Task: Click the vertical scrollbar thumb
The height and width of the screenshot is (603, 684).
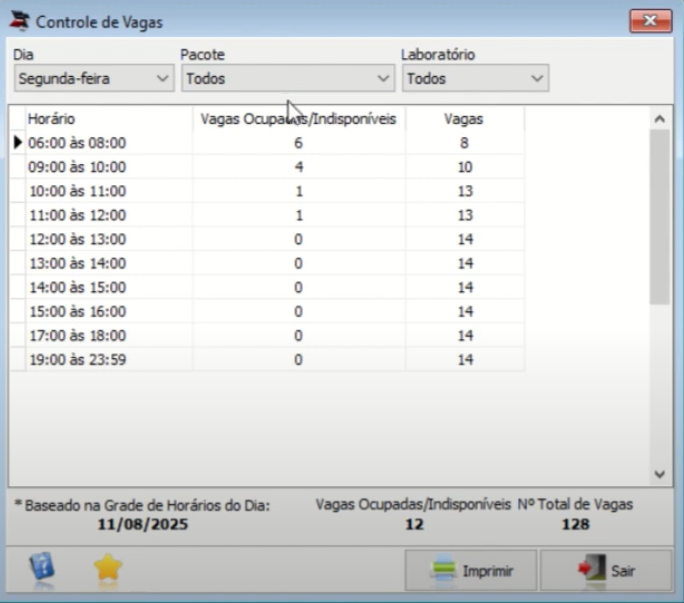Action: coord(660,217)
